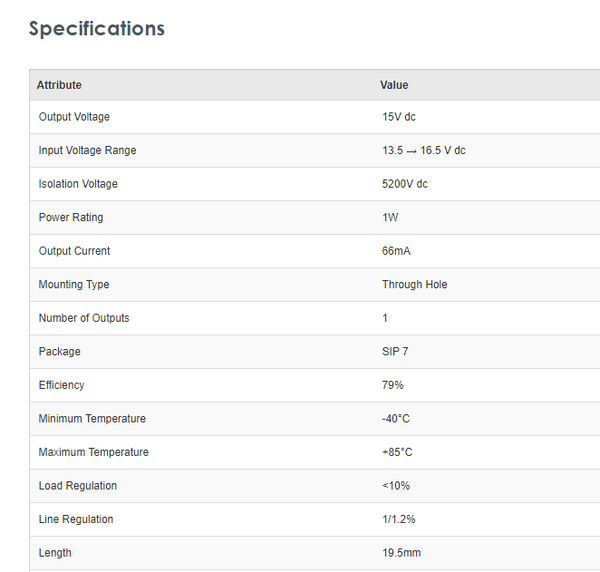Select the Isolation Voltage attribute
Screen dimensions: 600x572
(x=78, y=184)
